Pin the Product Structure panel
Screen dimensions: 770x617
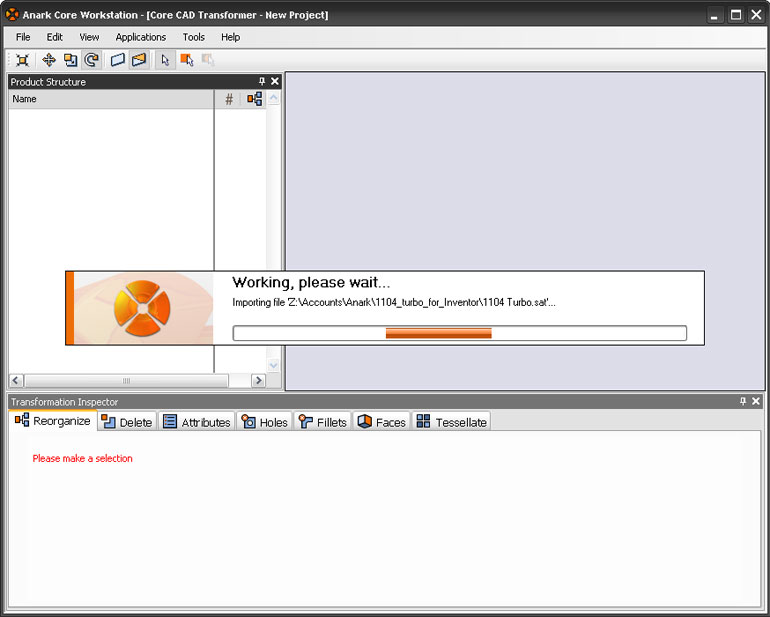pos(262,82)
